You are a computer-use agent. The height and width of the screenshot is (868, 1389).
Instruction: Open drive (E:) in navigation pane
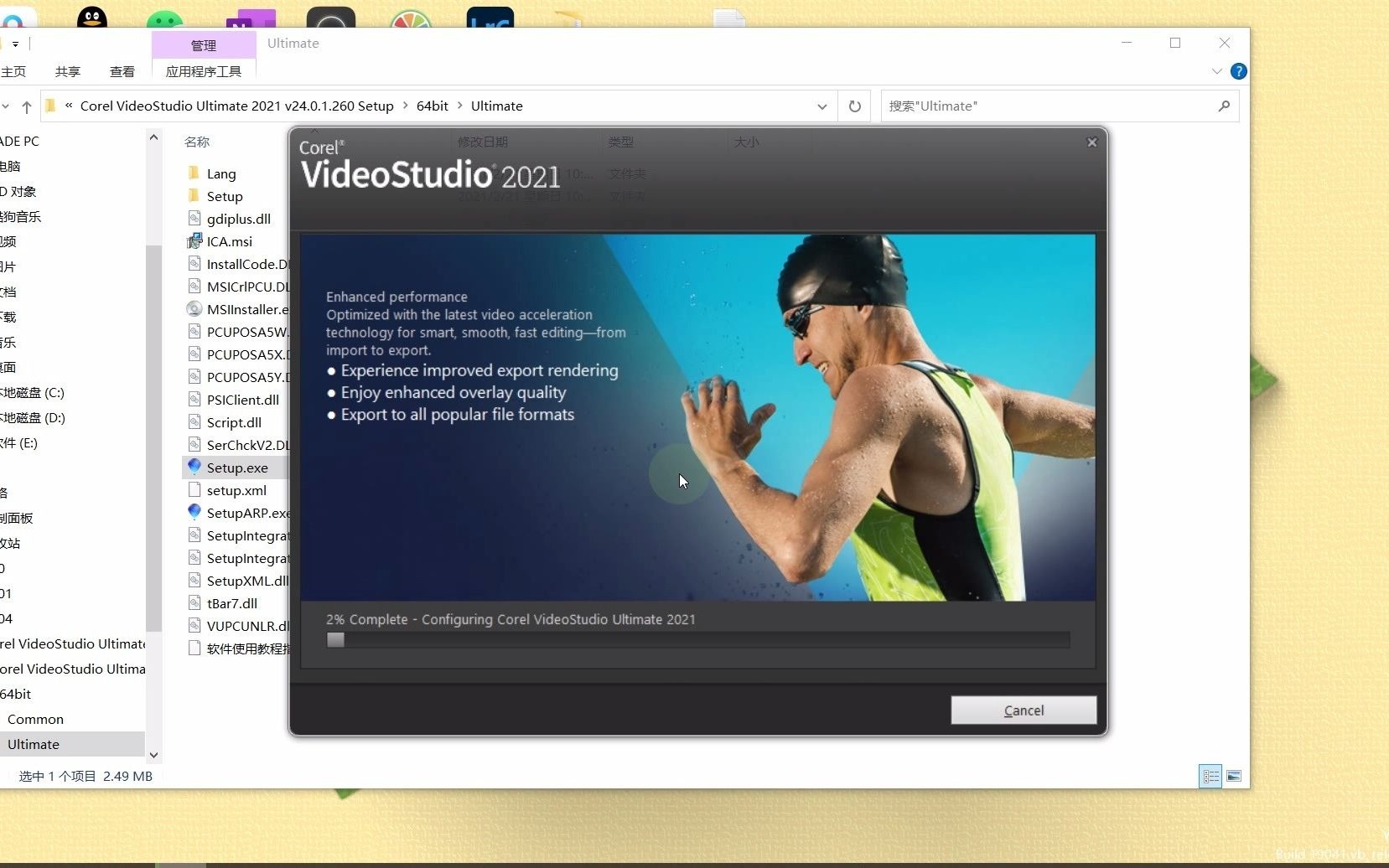tap(18, 442)
